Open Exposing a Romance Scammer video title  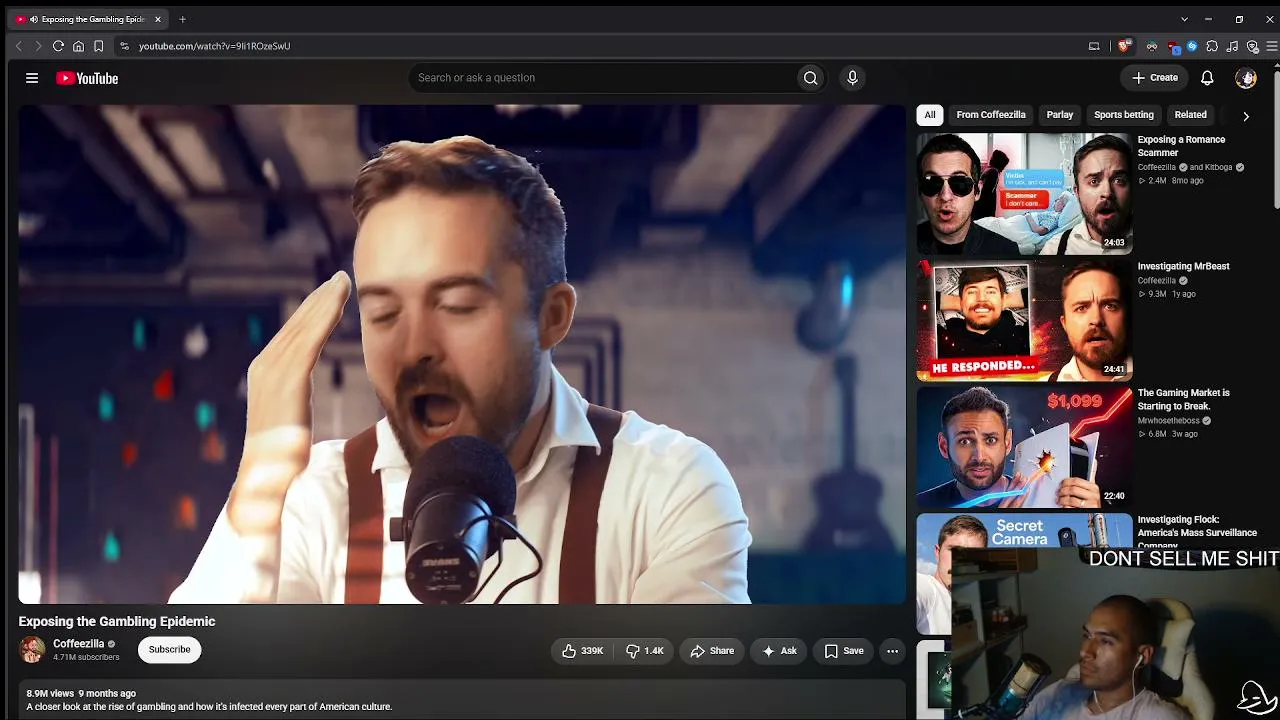point(1181,146)
